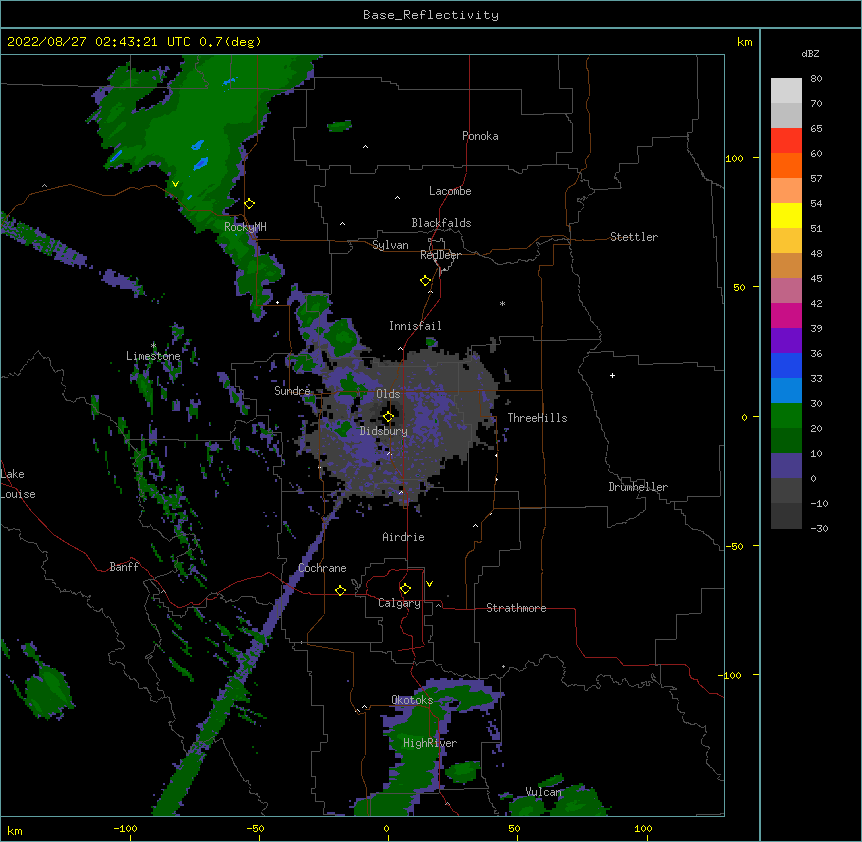Click the caret marker just below Innisfail label
Image resolution: width=862 pixels, height=842 pixels.
[x=400, y=348]
